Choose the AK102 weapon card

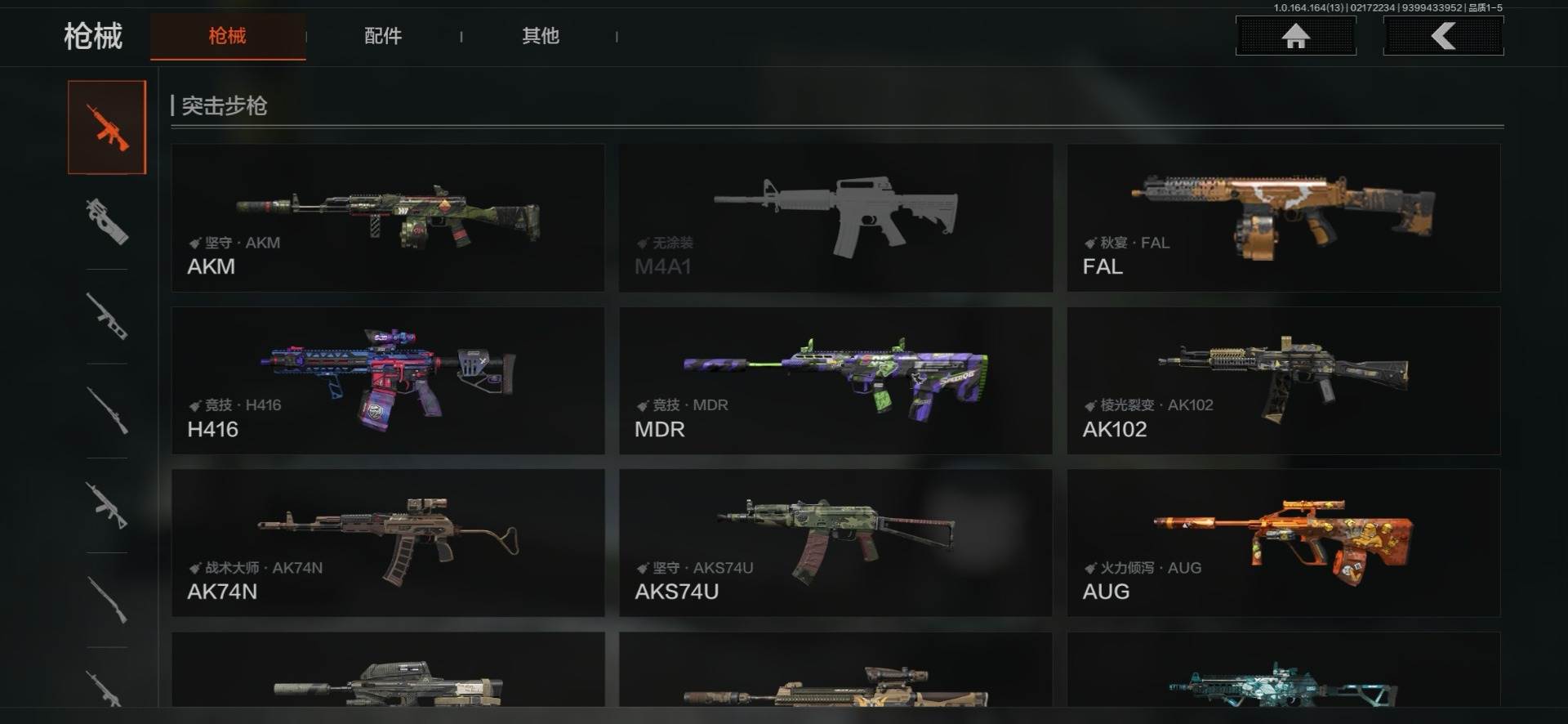(x=1283, y=381)
